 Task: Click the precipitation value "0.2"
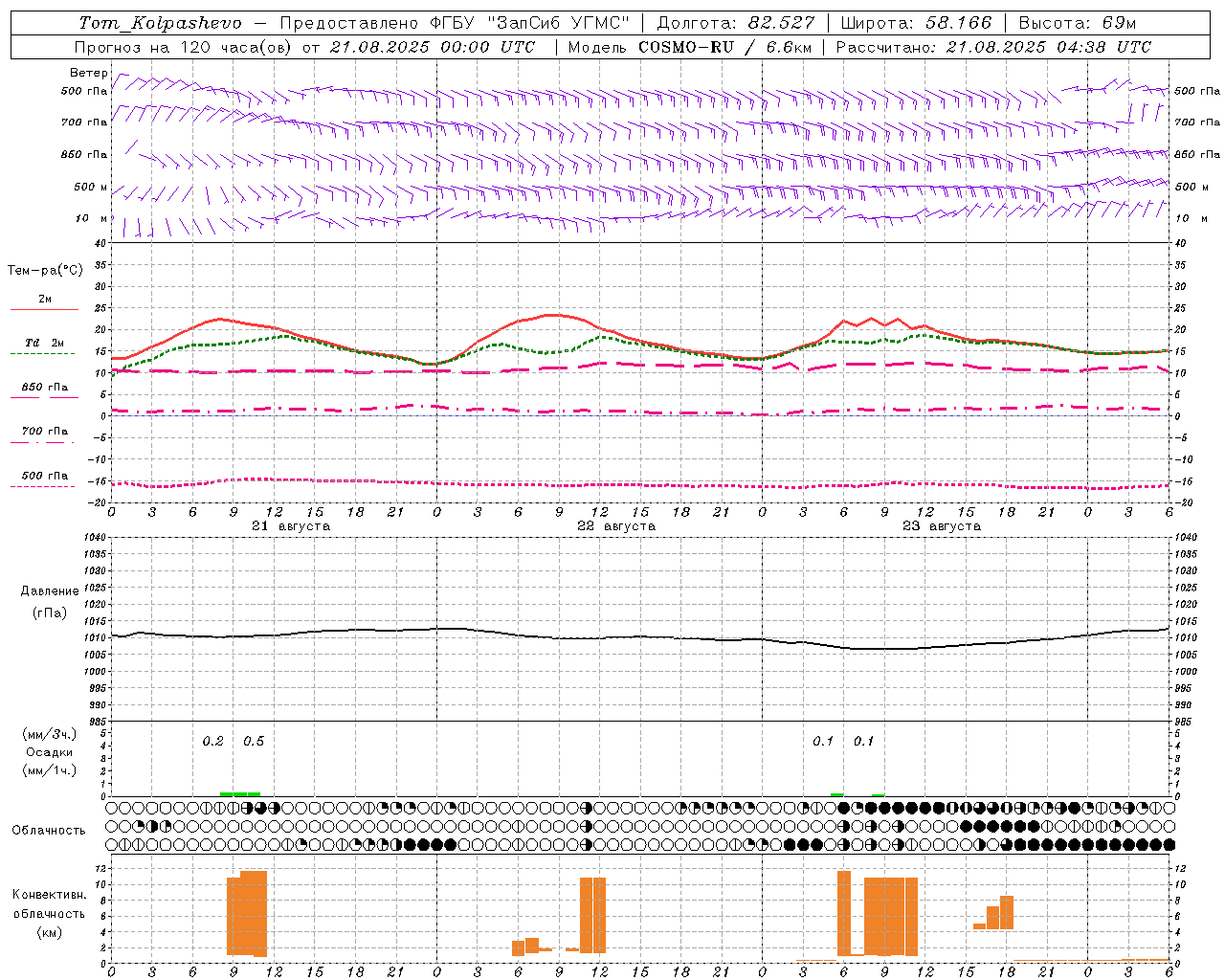click(212, 742)
